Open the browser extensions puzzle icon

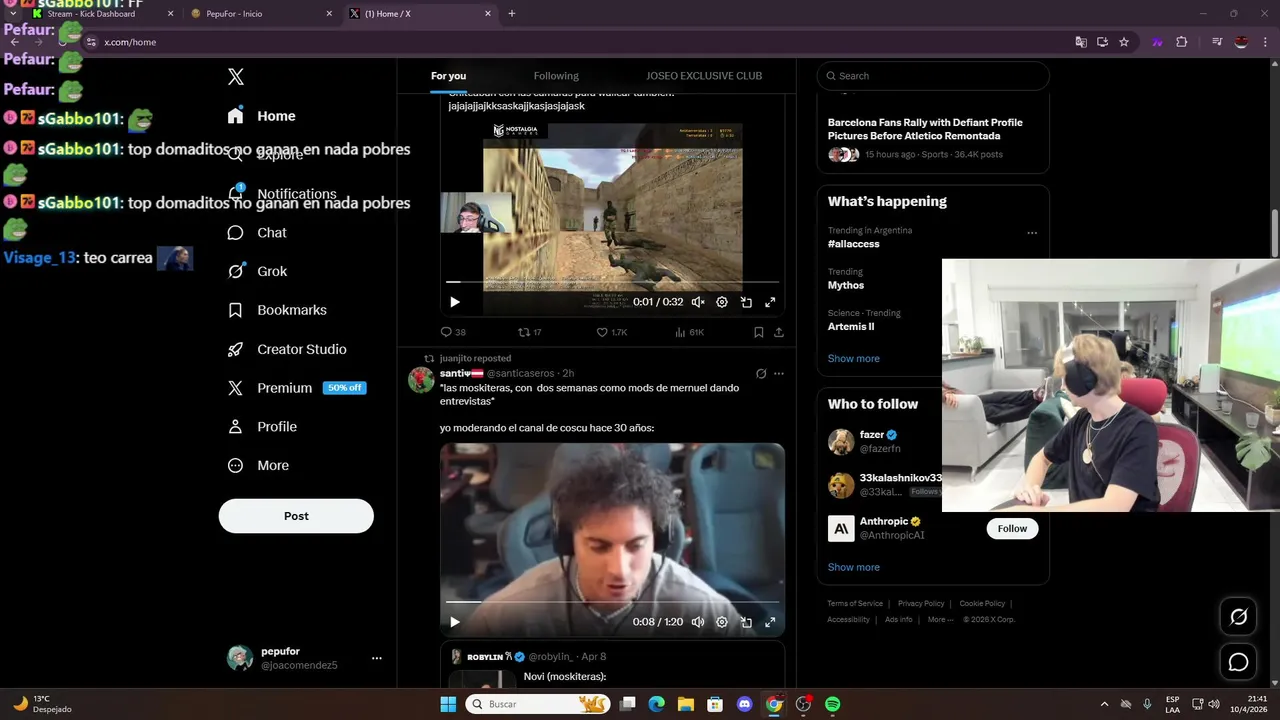point(1182,42)
